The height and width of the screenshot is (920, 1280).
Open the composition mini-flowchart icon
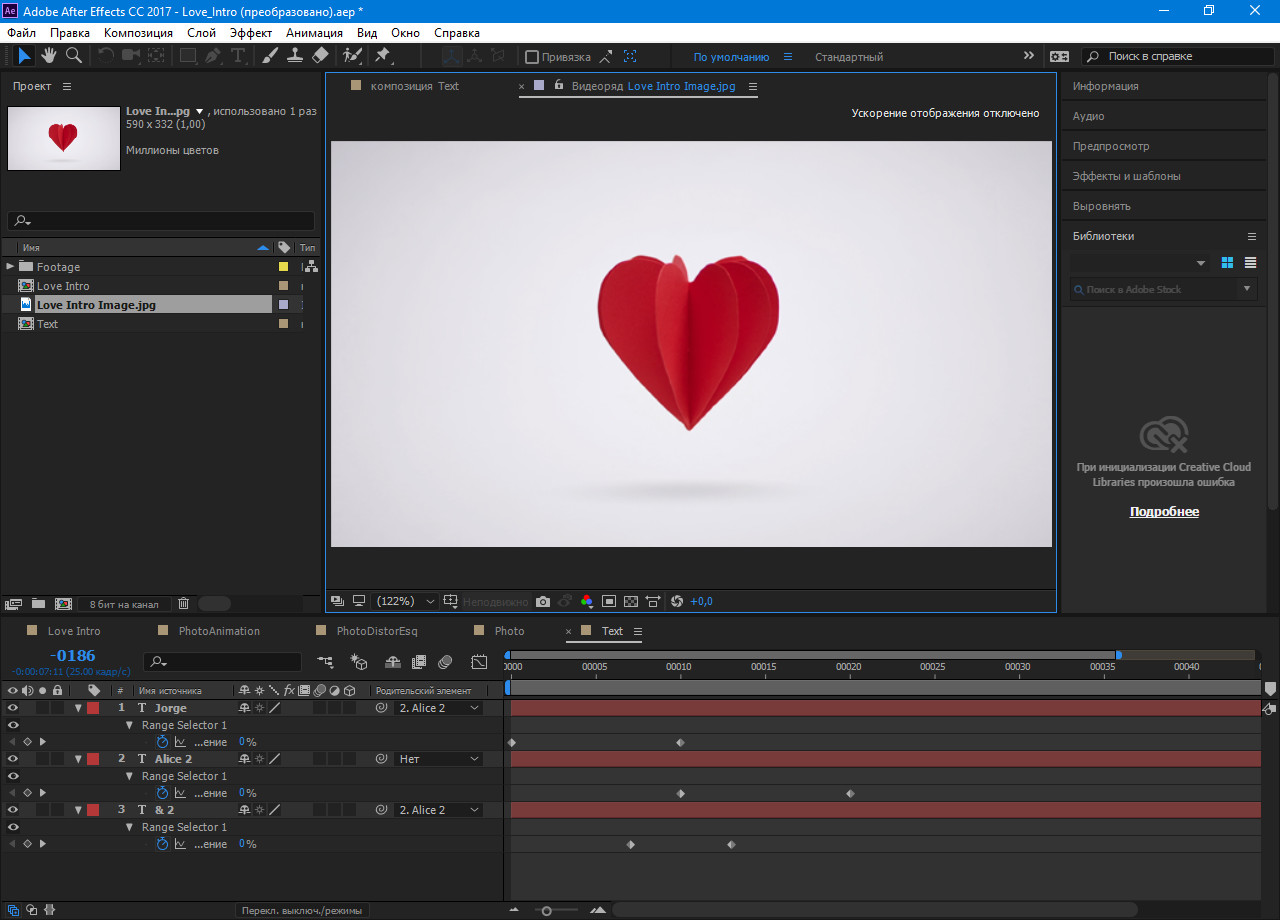325,661
